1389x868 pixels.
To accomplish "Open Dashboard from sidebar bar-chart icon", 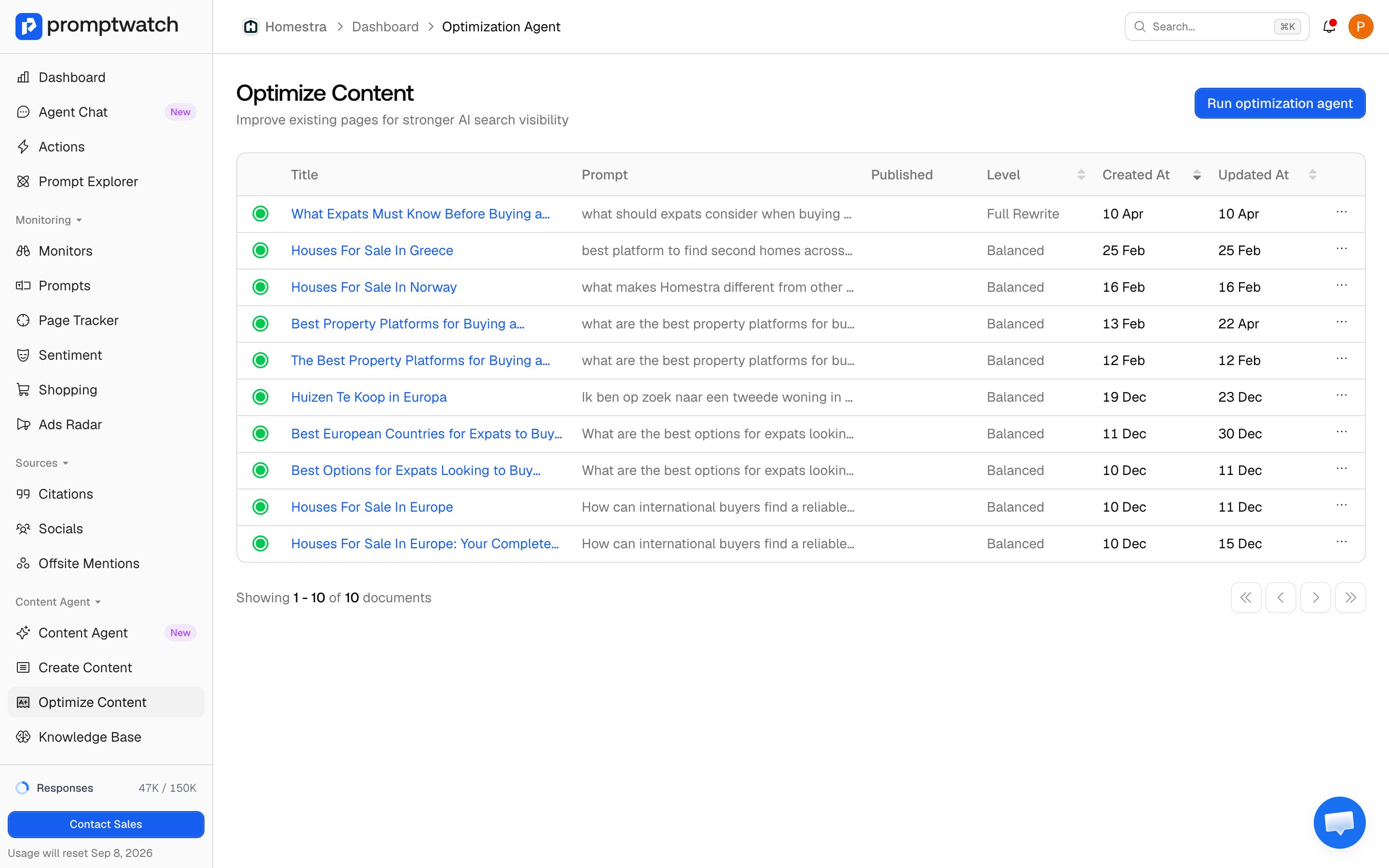I will [x=23, y=78].
